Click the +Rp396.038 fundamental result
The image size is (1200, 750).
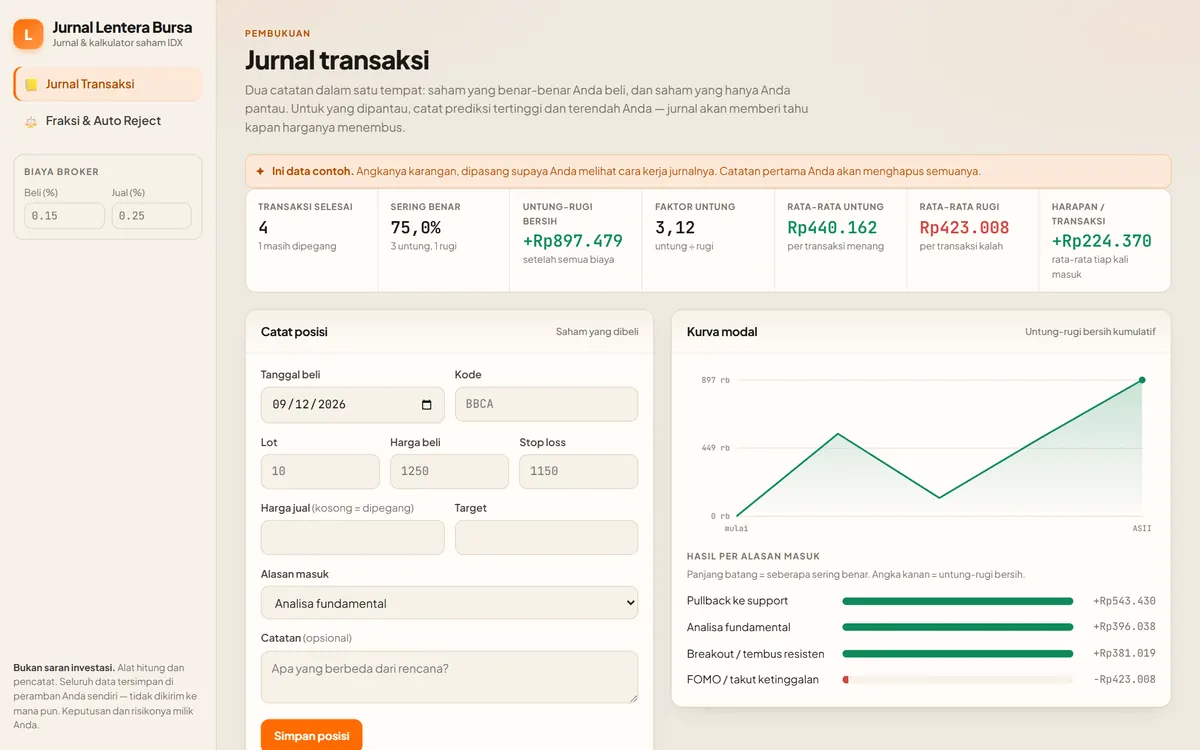1124,627
